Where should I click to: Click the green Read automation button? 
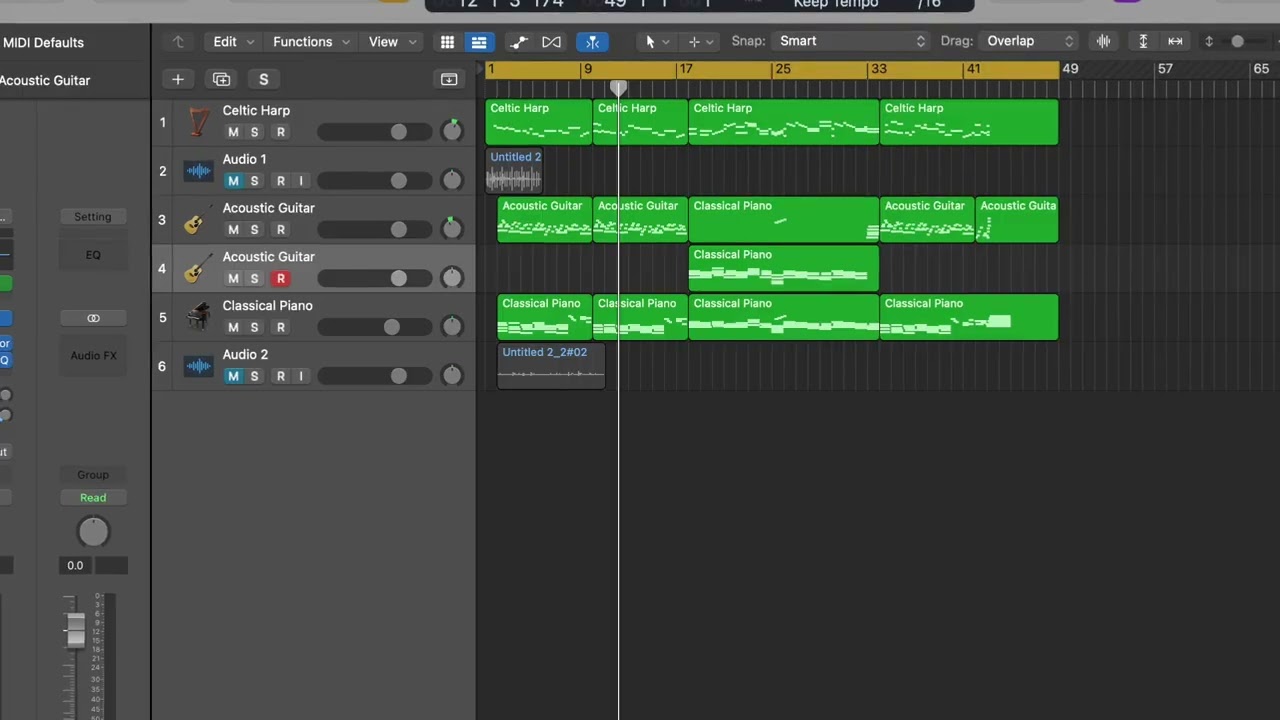point(93,498)
